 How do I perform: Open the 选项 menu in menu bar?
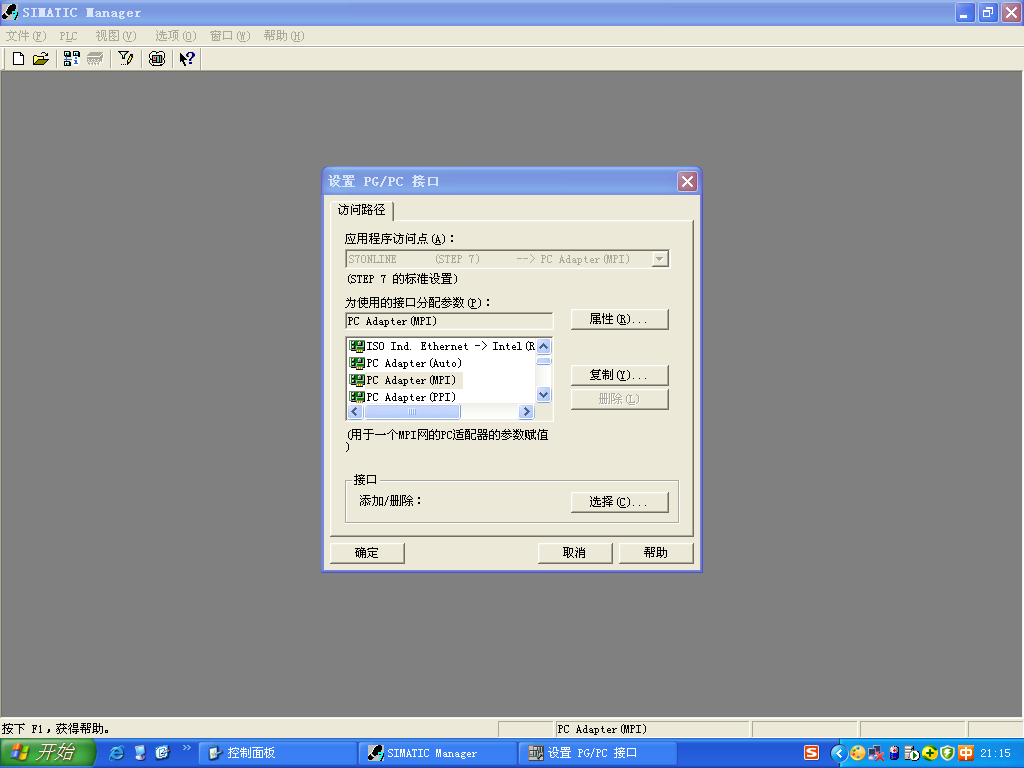[175, 36]
